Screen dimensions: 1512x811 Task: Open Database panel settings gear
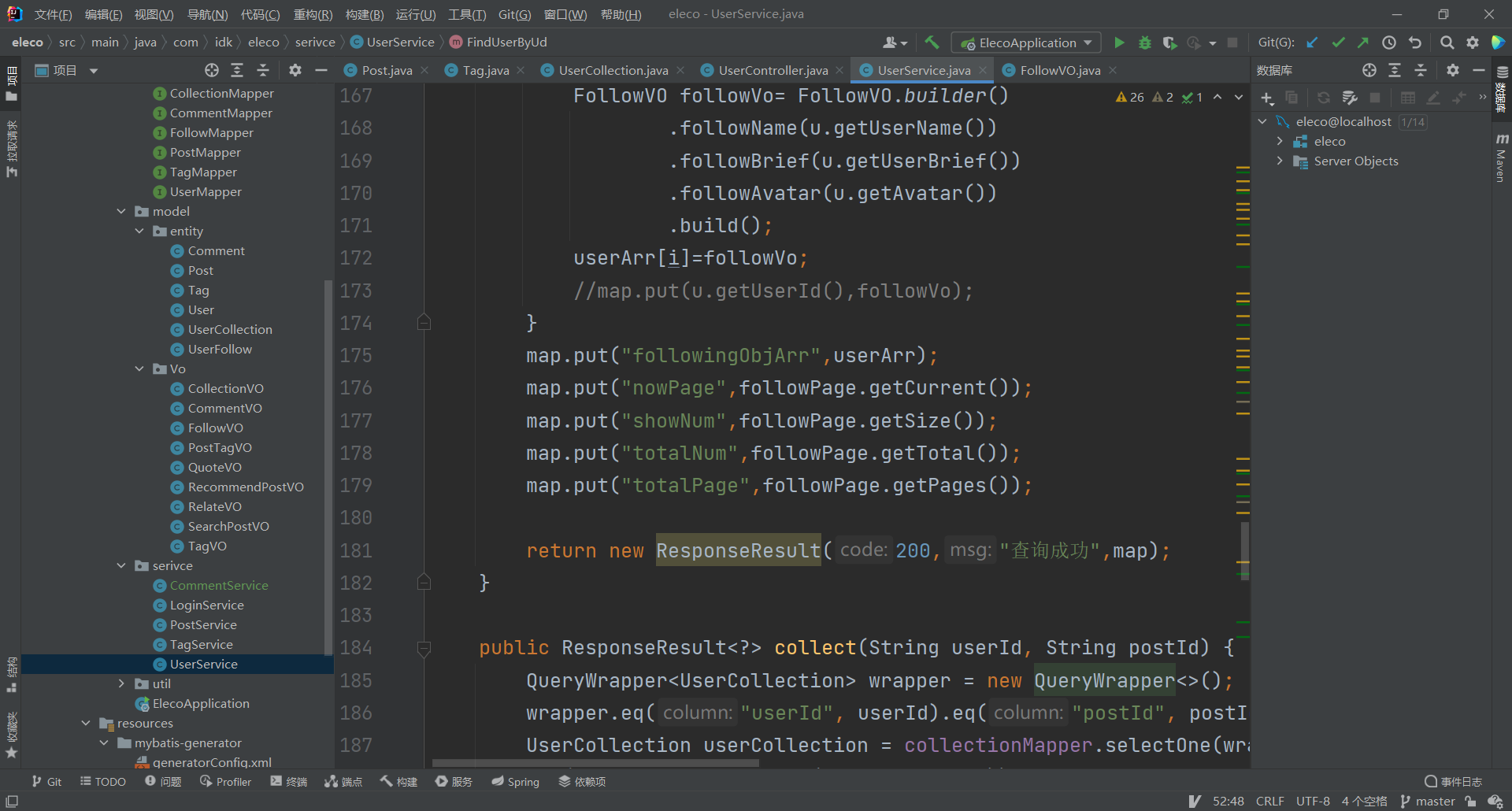(1453, 70)
